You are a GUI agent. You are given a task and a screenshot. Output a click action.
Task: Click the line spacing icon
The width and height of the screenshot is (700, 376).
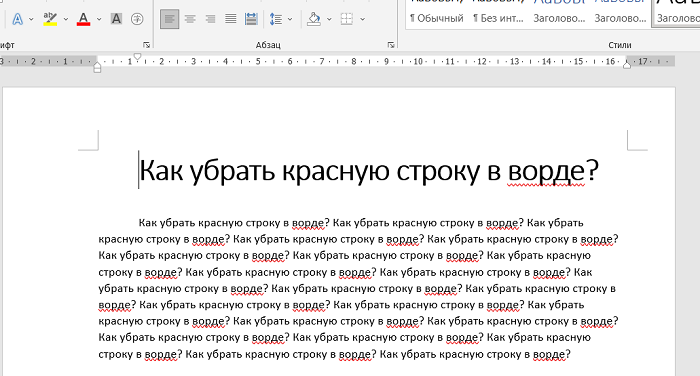276,19
